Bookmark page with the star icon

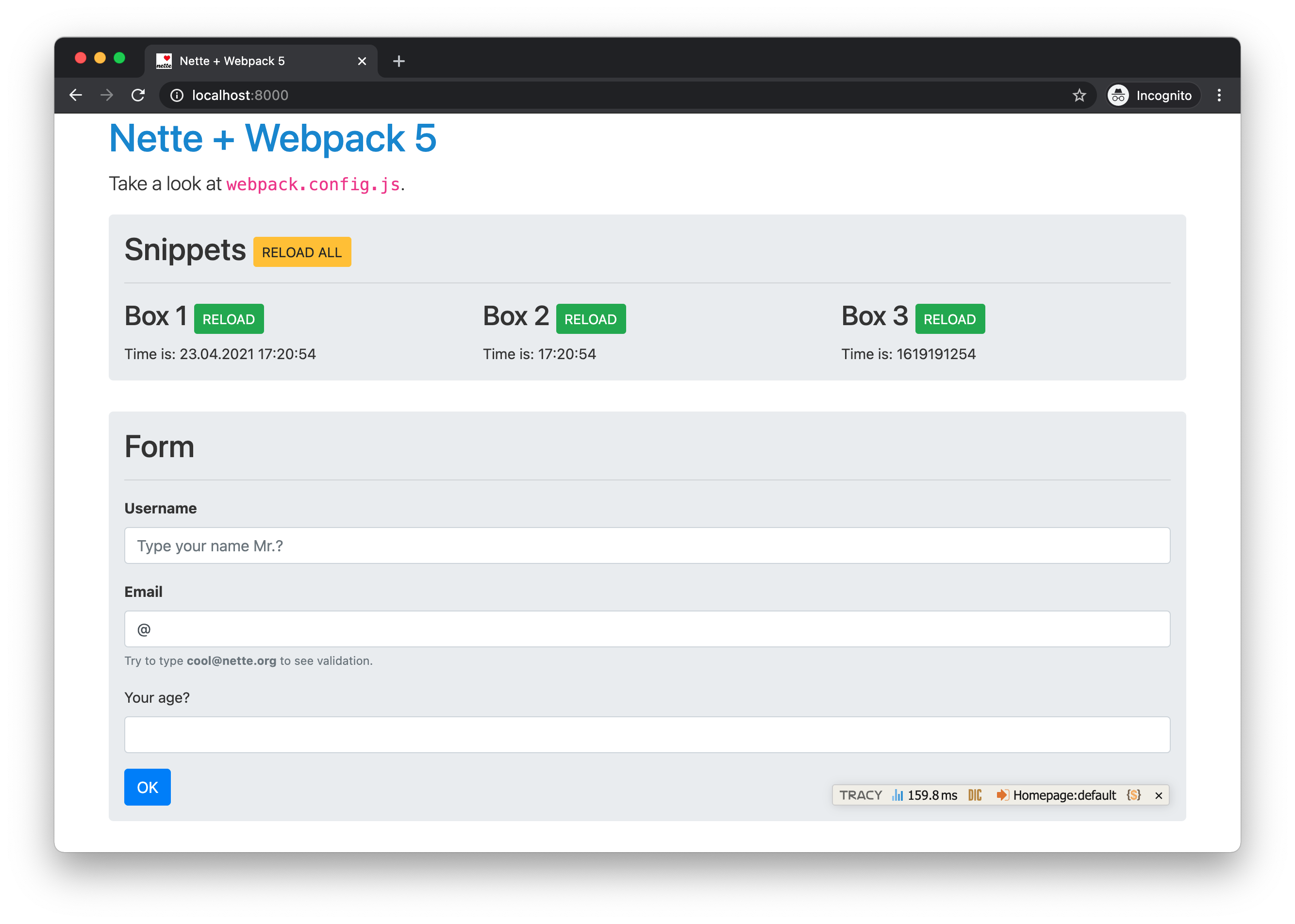(x=1079, y=95)
